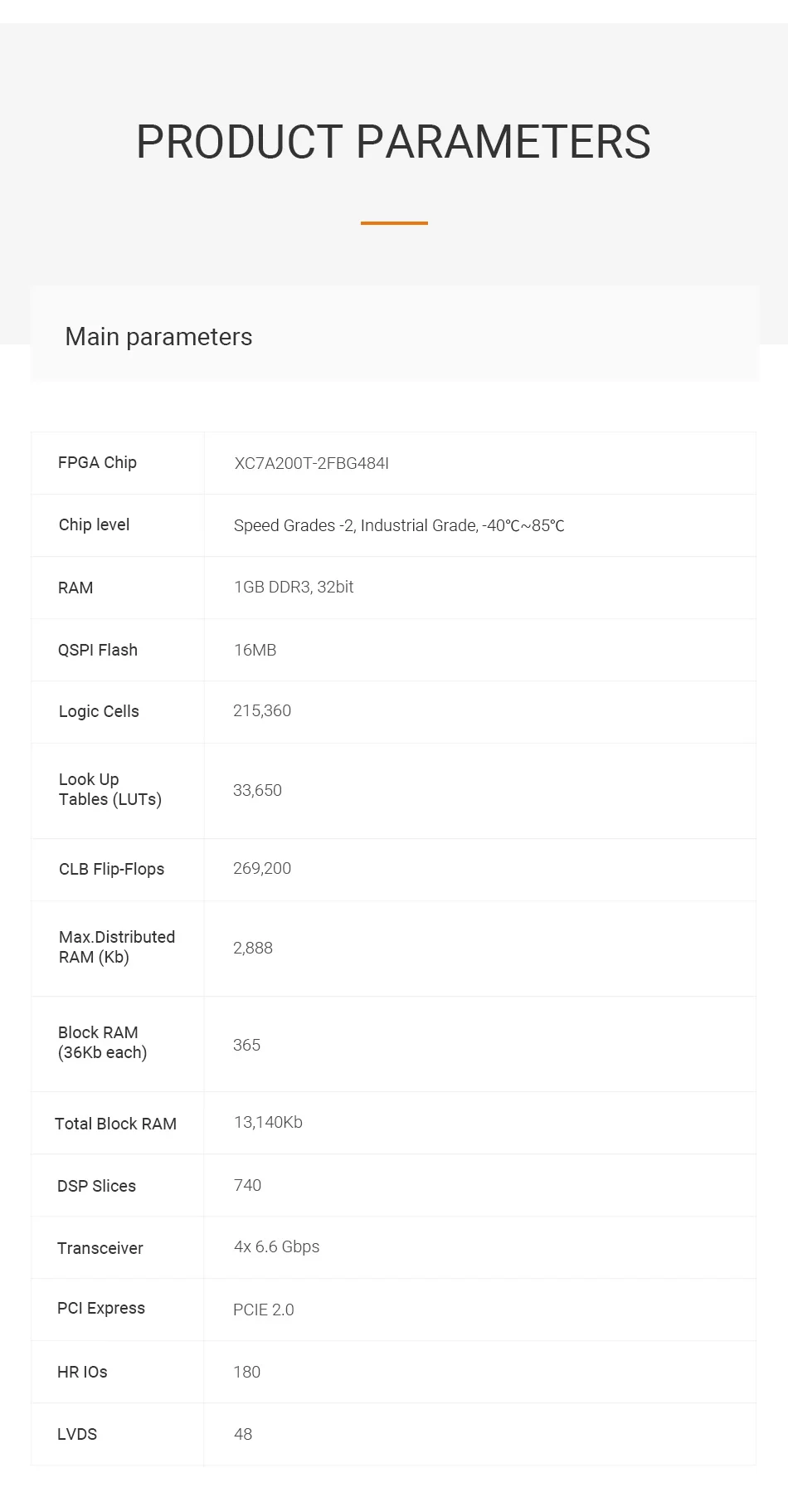Click the 1GB DDR3, 32bit value
The height and width of the screenshot is (1512, 788).
[x=294, y=588]
